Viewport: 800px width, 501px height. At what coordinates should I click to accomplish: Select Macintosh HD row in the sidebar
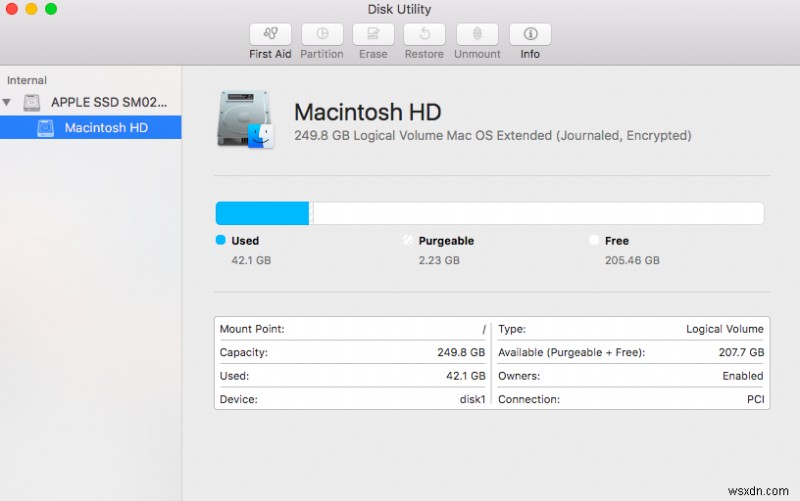click(91, 127)
